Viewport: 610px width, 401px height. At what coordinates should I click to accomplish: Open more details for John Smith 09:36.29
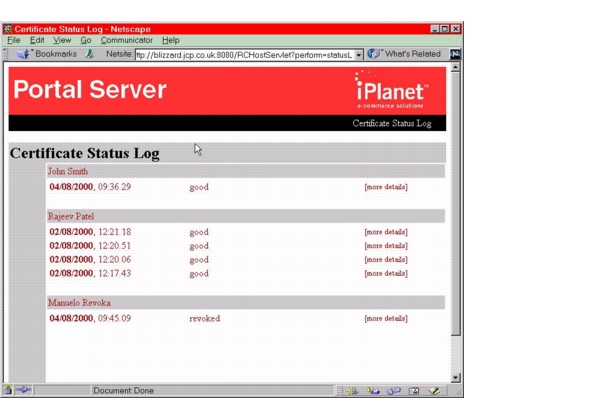(386, 187)
